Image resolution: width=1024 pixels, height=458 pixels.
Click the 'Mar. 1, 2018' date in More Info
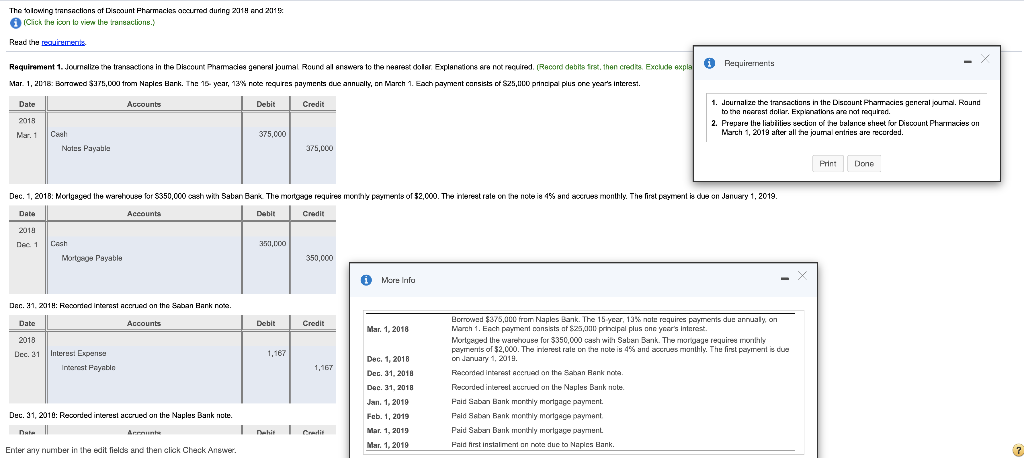[388, 329]
